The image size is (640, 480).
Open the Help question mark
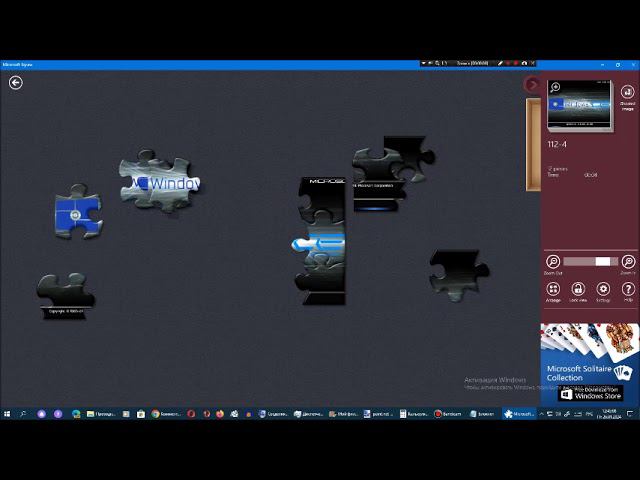point(628,291)
